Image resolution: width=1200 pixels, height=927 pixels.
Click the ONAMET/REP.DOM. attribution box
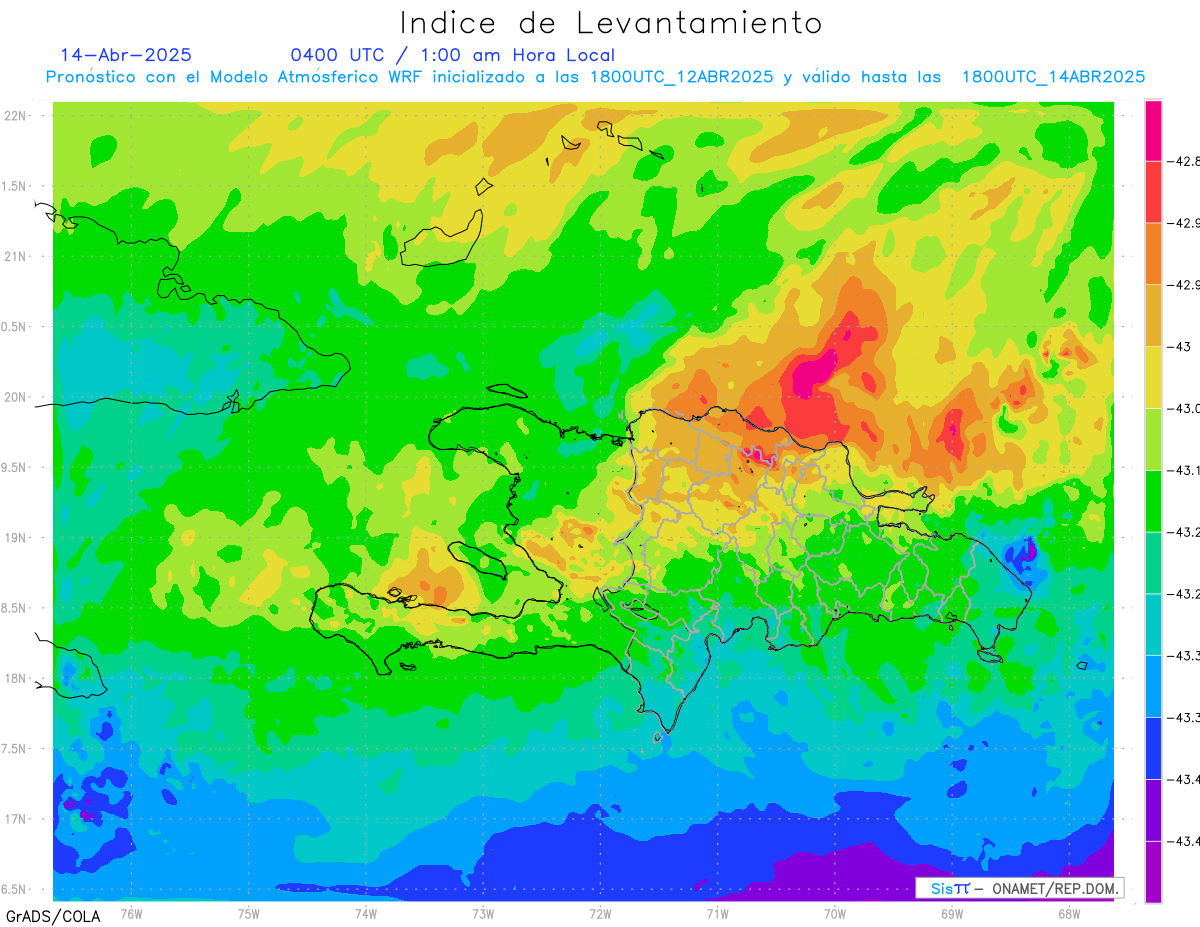pyautogui.click(x=1019, y=888)
